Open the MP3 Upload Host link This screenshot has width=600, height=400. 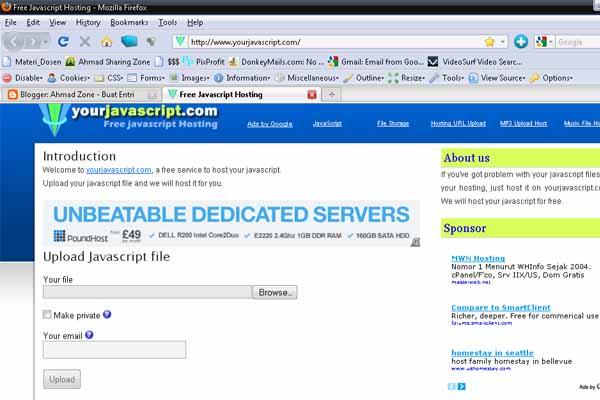point(523,124)
